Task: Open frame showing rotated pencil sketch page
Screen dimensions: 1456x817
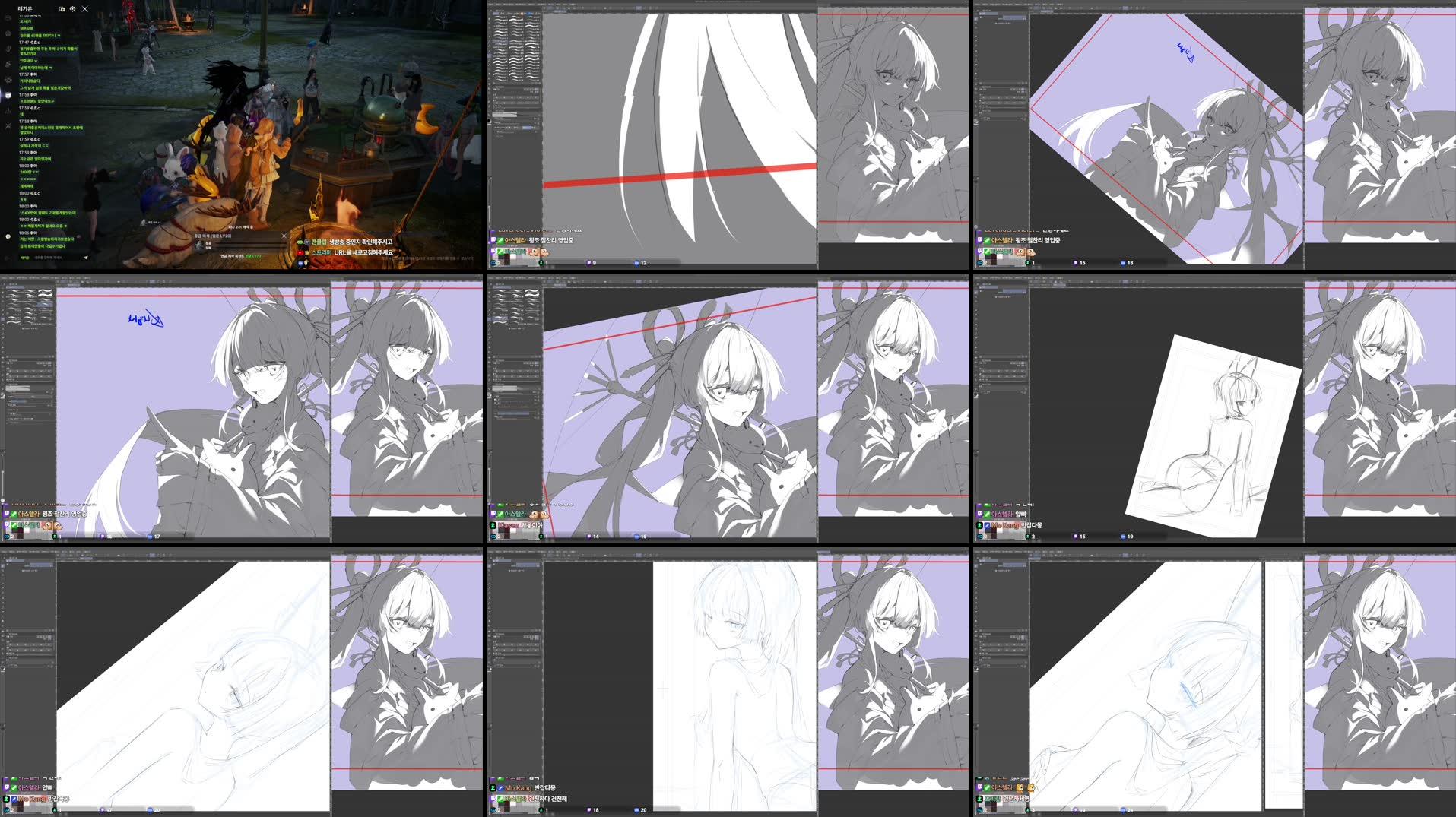Action: click(1215, 409)
